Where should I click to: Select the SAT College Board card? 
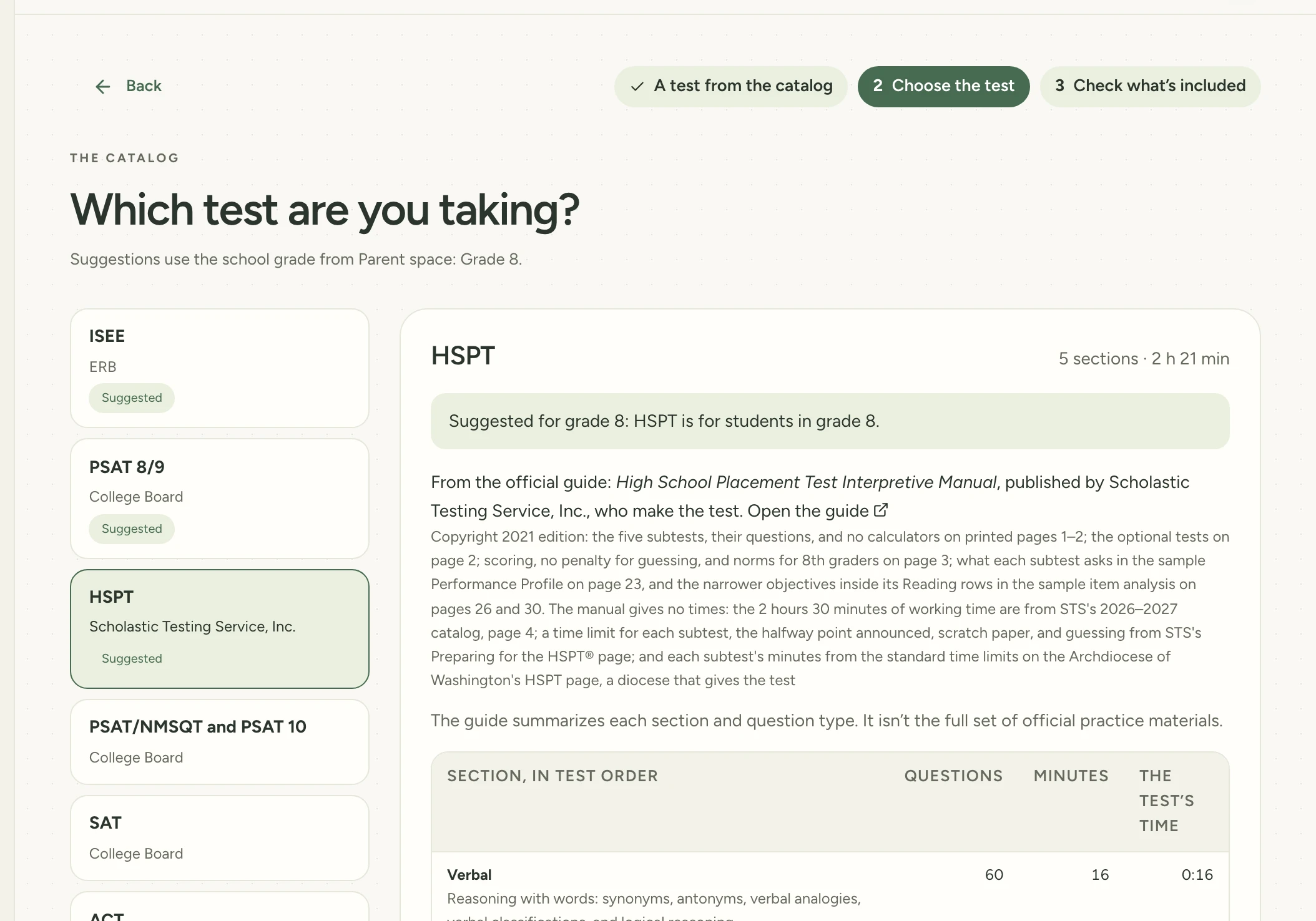tap(220, 838)
